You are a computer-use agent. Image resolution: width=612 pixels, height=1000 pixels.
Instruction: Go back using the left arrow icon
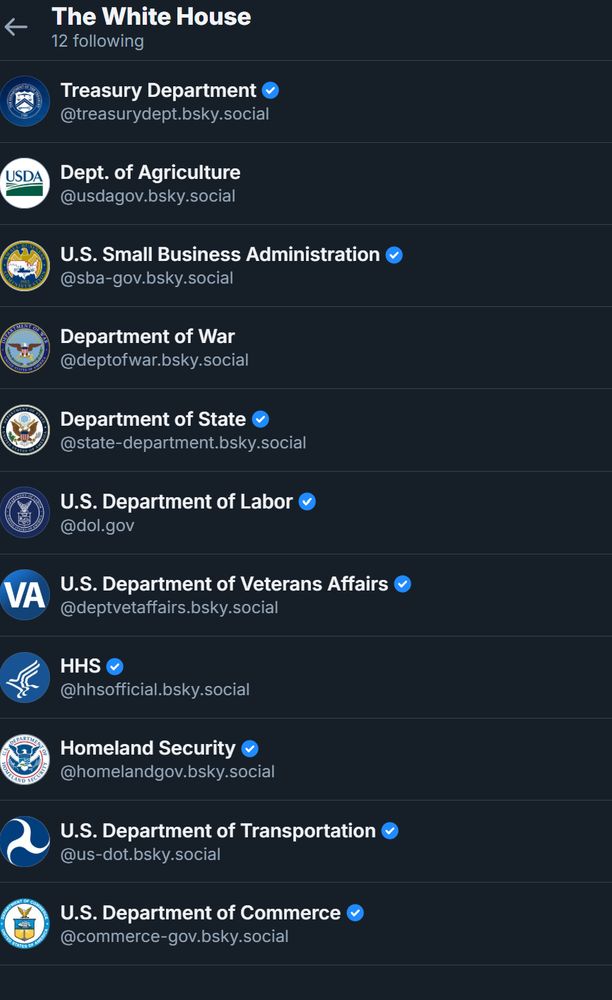tap(16, 27)
